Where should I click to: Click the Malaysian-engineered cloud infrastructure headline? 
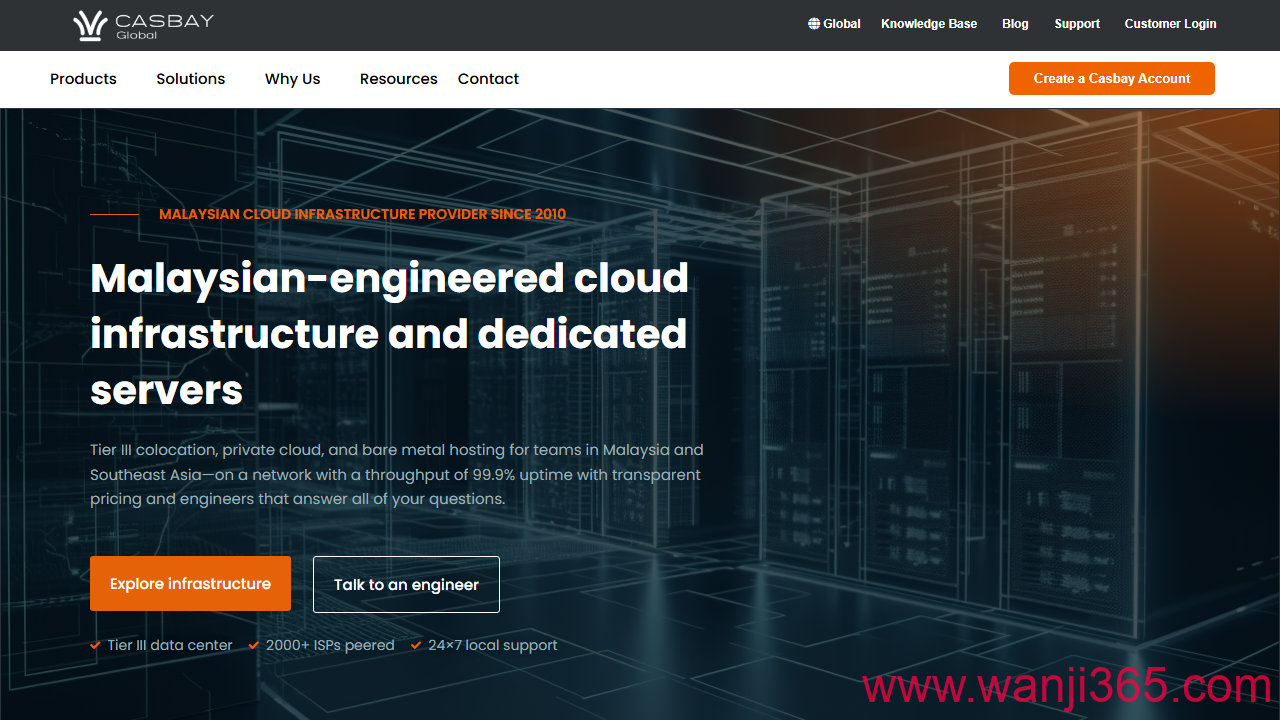[x=390, y=334]
